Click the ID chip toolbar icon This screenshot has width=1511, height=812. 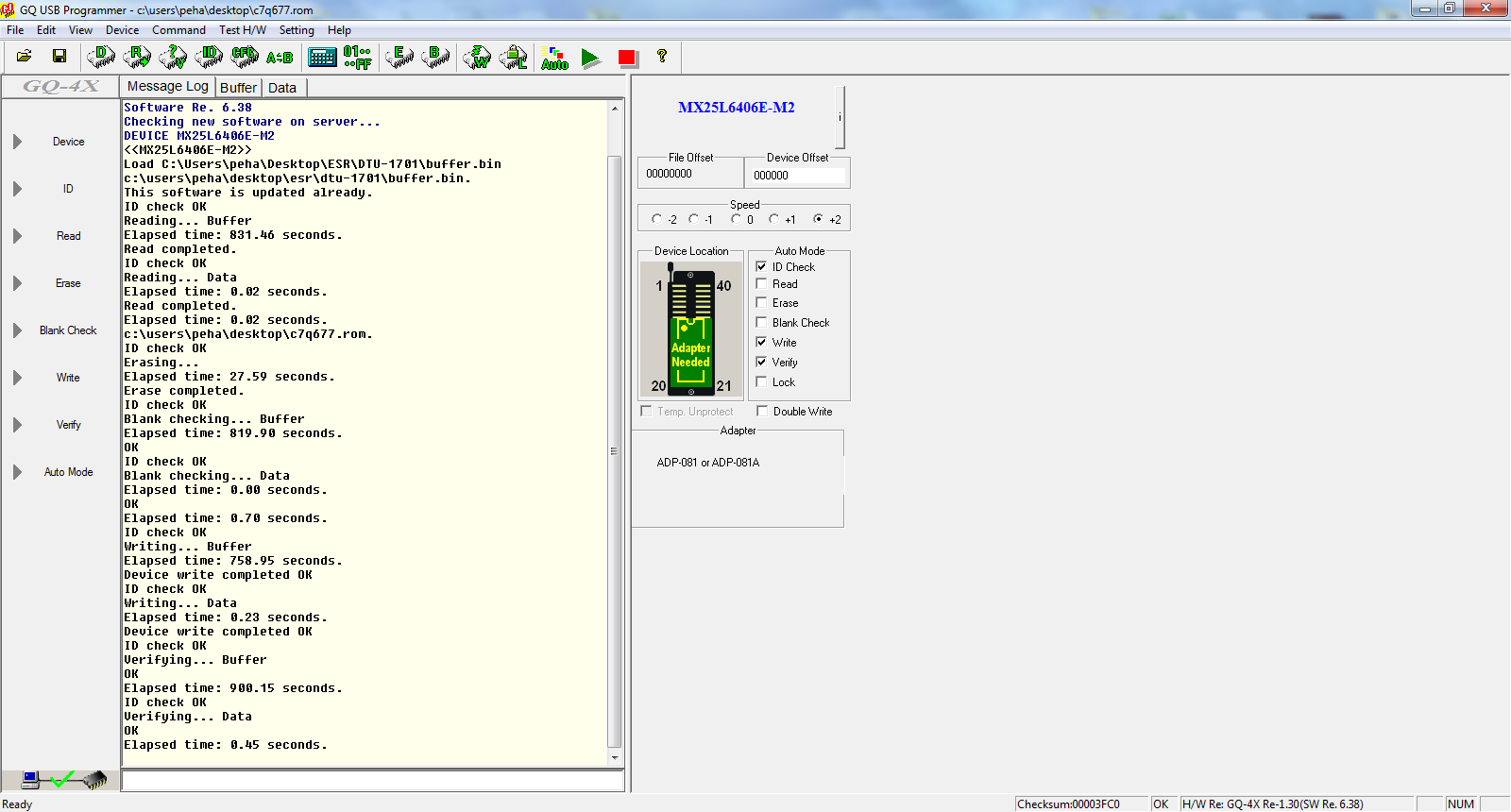click(x=209, y=57)
